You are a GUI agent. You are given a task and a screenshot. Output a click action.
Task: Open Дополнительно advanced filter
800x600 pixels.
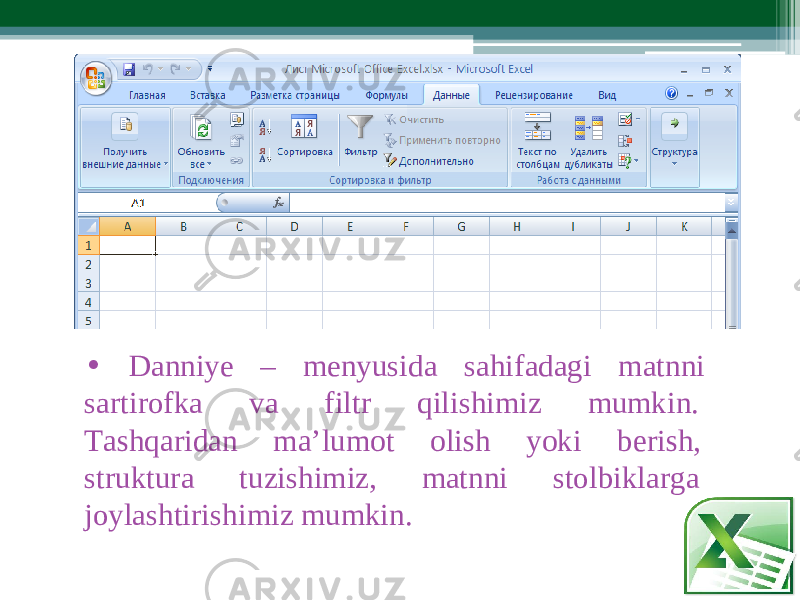point(429,161)
